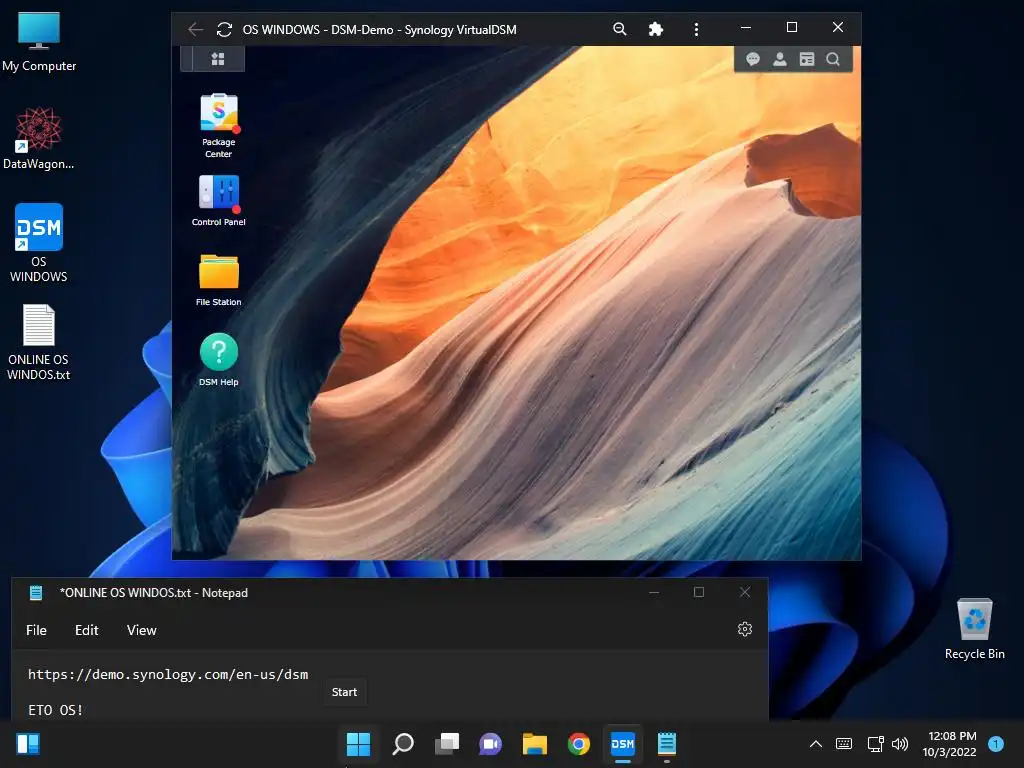Viewport: 1024px width, 768px height.
Task: Open widgets button at taskbar left
Action: click(x=28, y=744)
